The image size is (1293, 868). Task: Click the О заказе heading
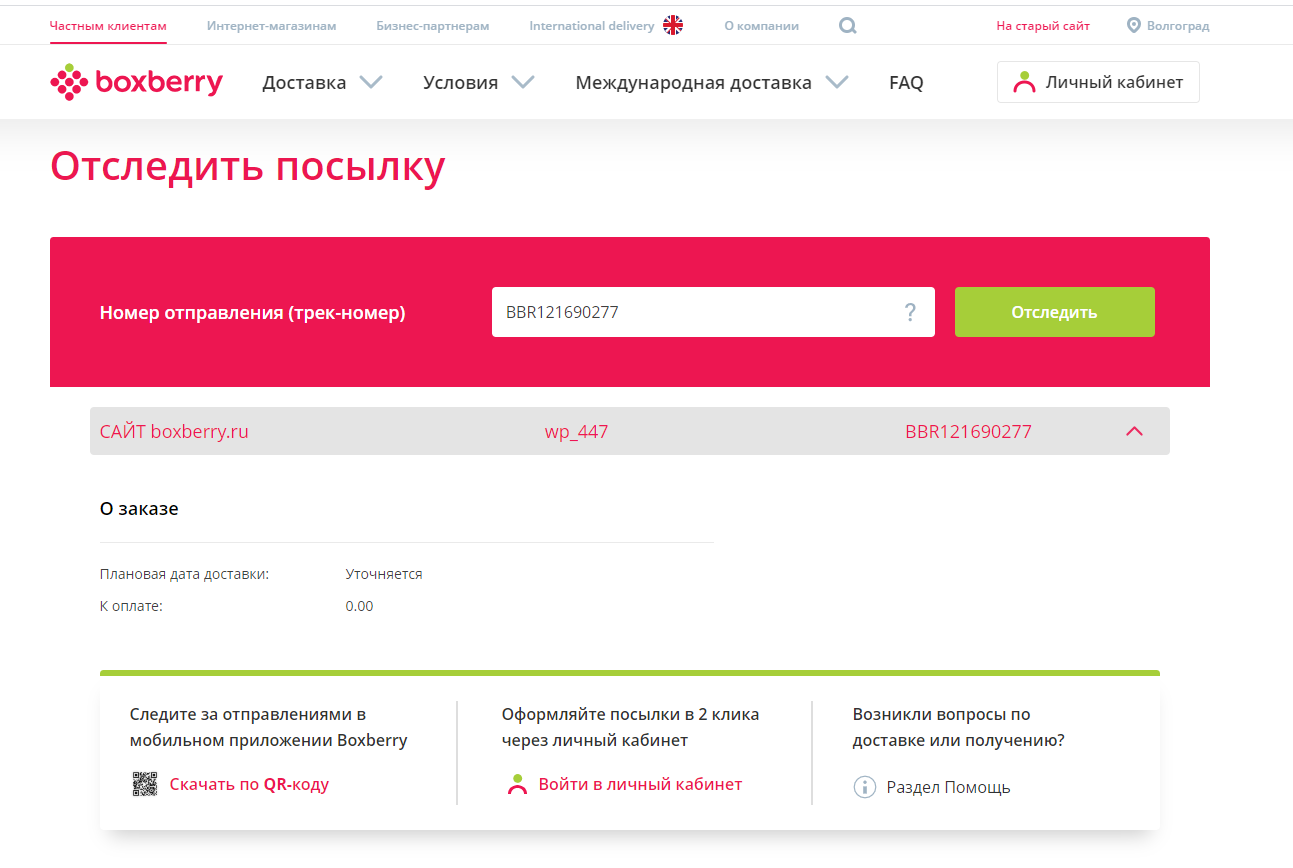pos(139,508)
